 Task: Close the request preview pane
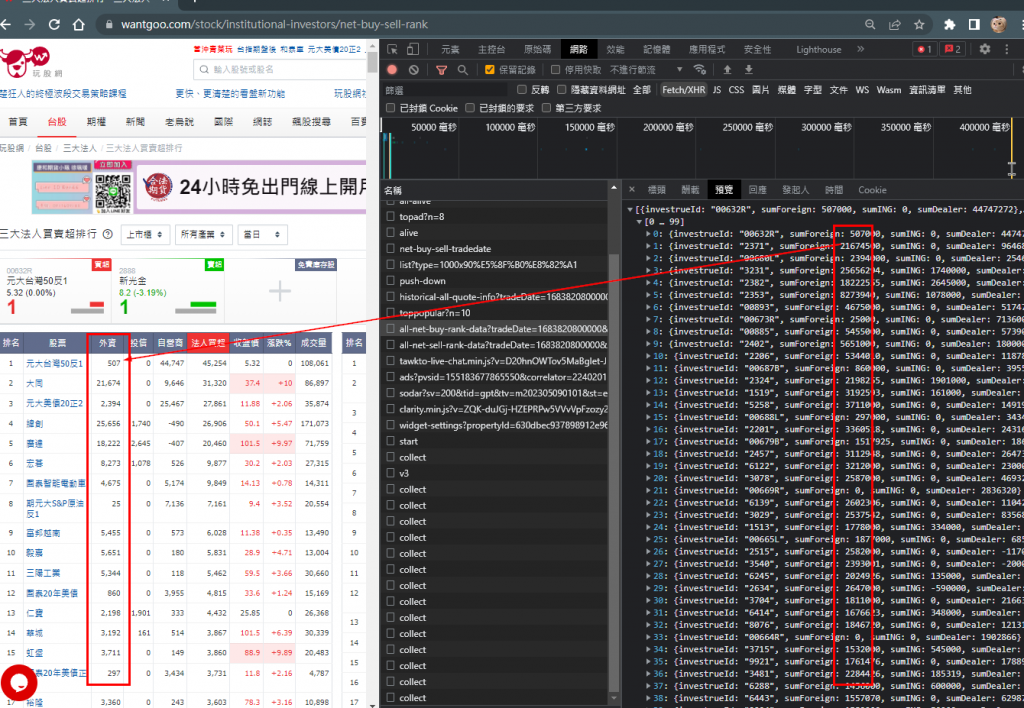(x=632, y=189)
